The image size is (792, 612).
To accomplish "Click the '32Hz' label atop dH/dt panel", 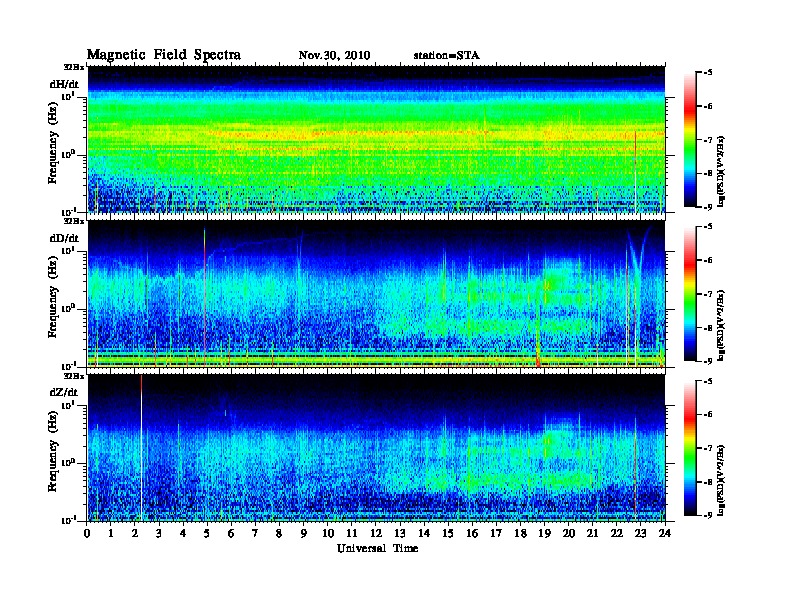I will click(x=73, y=67).
